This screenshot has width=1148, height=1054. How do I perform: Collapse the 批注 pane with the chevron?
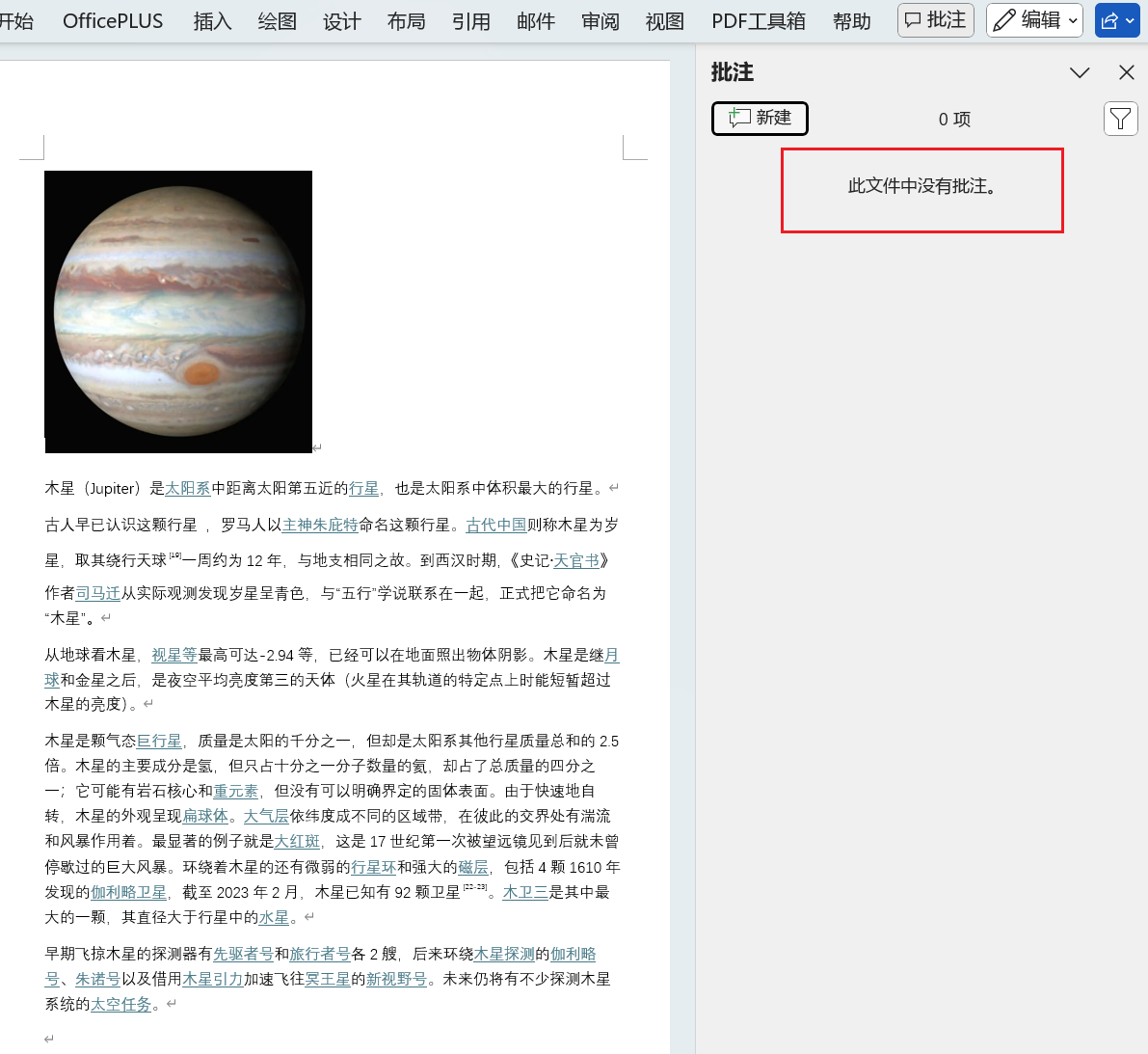pos(1080,72)
